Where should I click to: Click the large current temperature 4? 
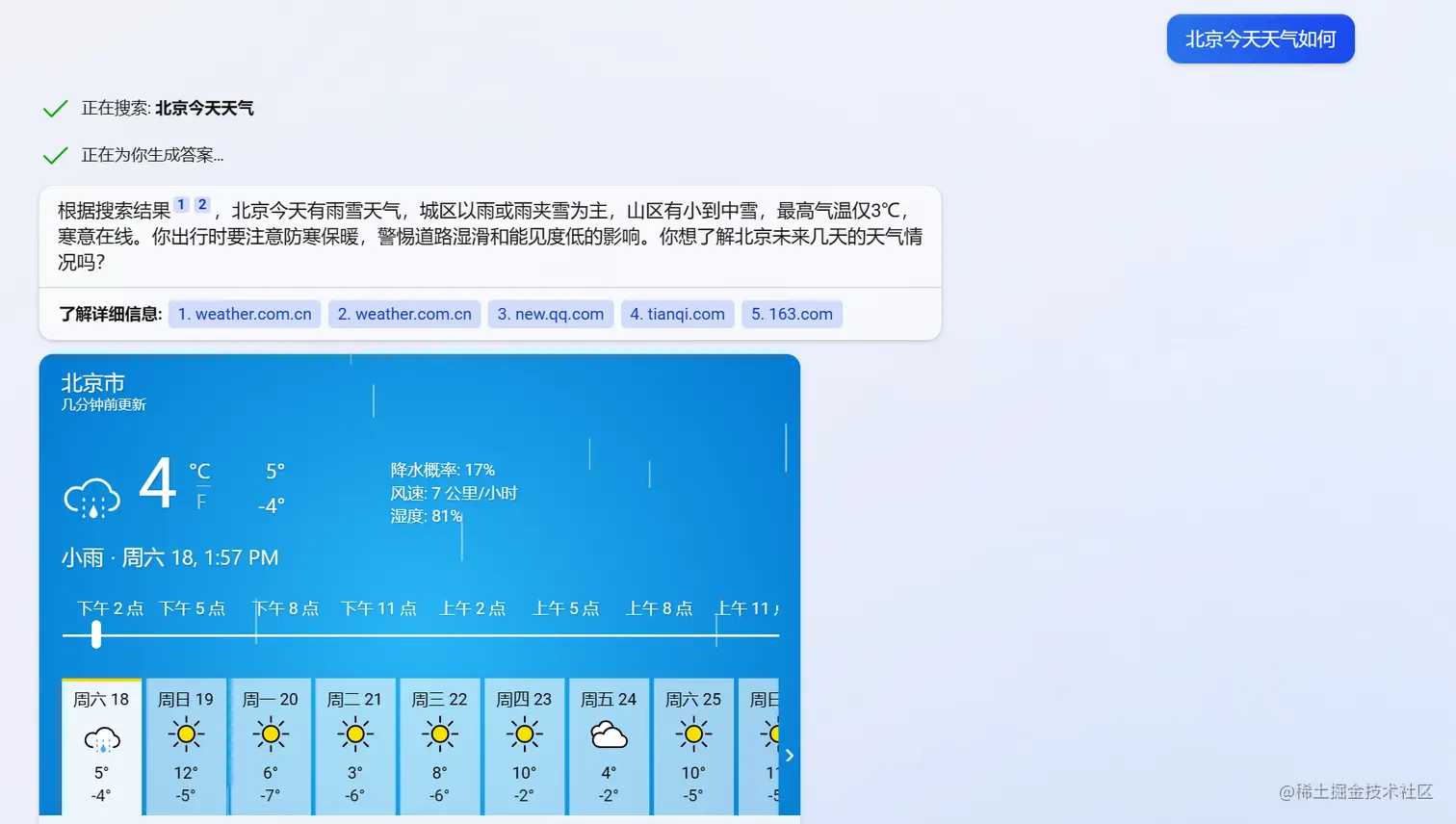158,483
